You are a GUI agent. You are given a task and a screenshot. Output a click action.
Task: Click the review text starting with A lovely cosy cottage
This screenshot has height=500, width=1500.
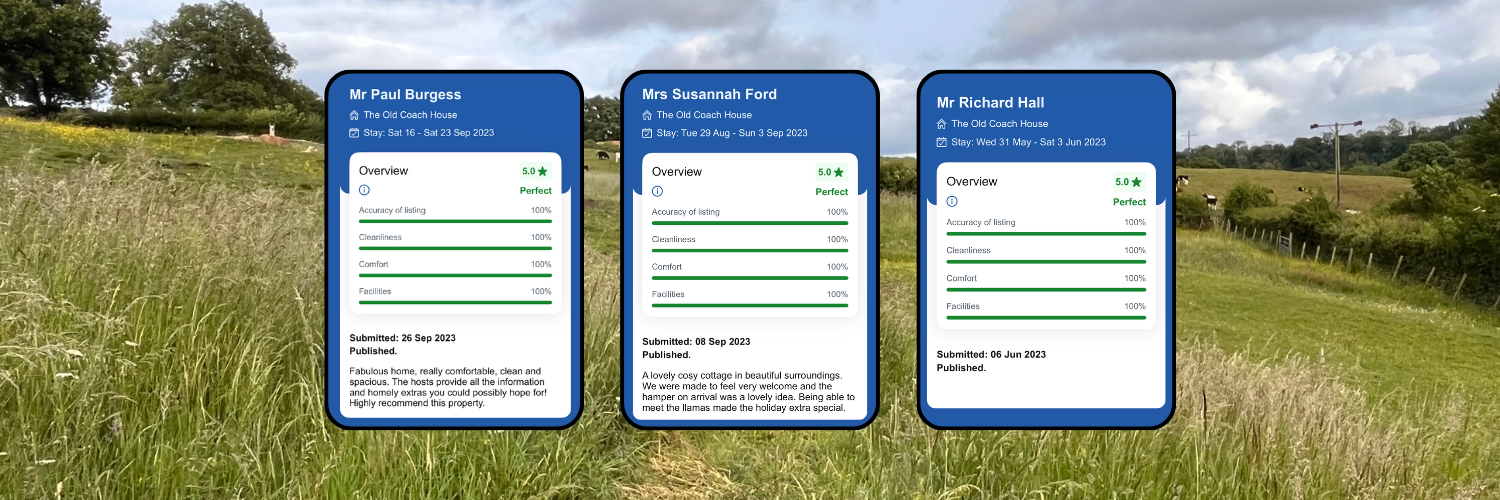click(x=743, y=391)
